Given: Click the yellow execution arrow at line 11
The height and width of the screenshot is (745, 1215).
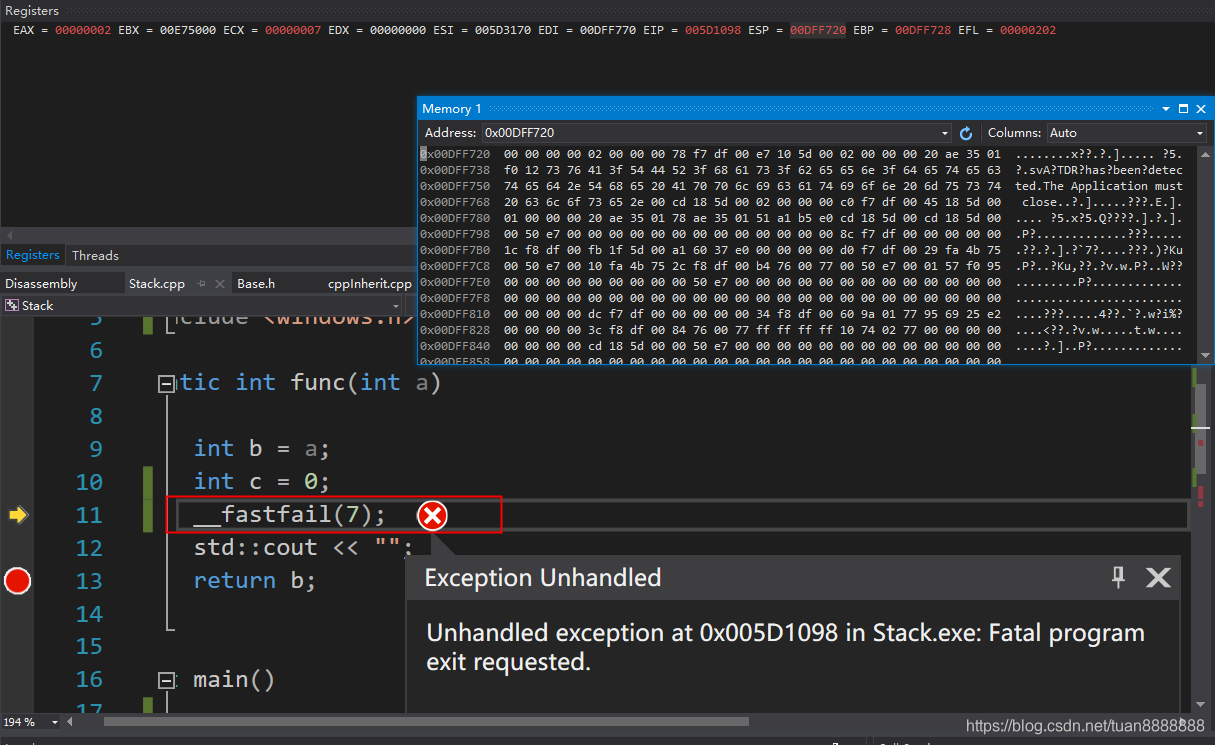Looking at the screenshot, I should pyautogui.click(x=17, y=515).
